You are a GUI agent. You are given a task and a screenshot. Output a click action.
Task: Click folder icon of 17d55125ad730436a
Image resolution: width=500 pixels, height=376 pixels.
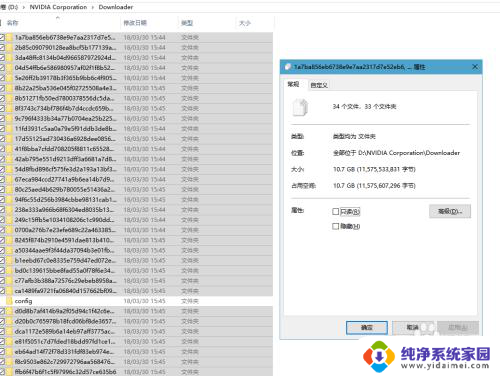coord(9,139)
